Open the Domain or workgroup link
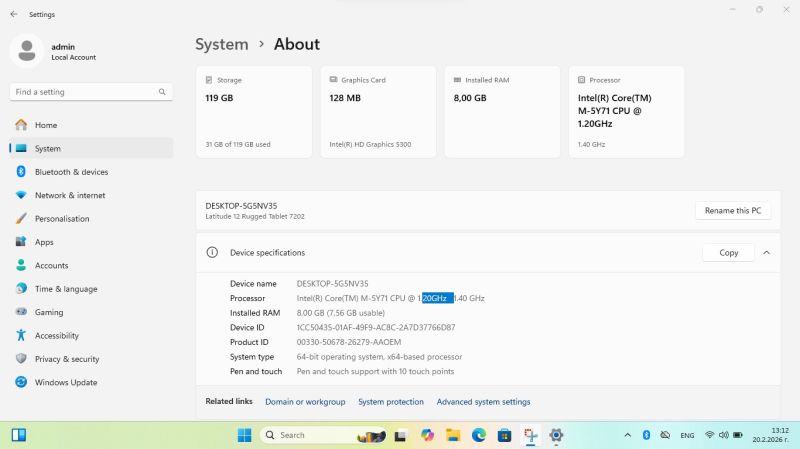800x449 pixels. [305, 402]
